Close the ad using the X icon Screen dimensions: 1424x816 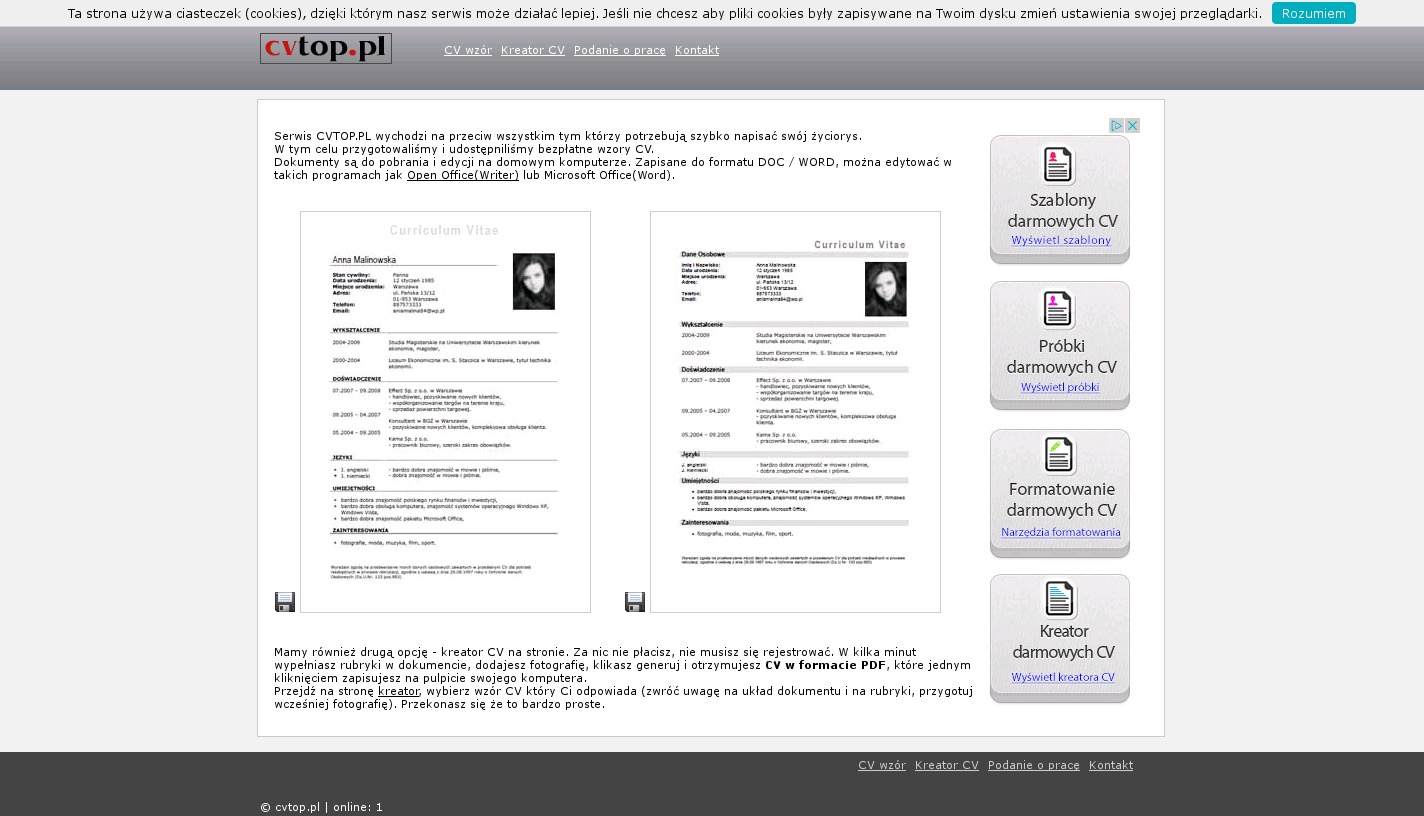pos(1133,126)
